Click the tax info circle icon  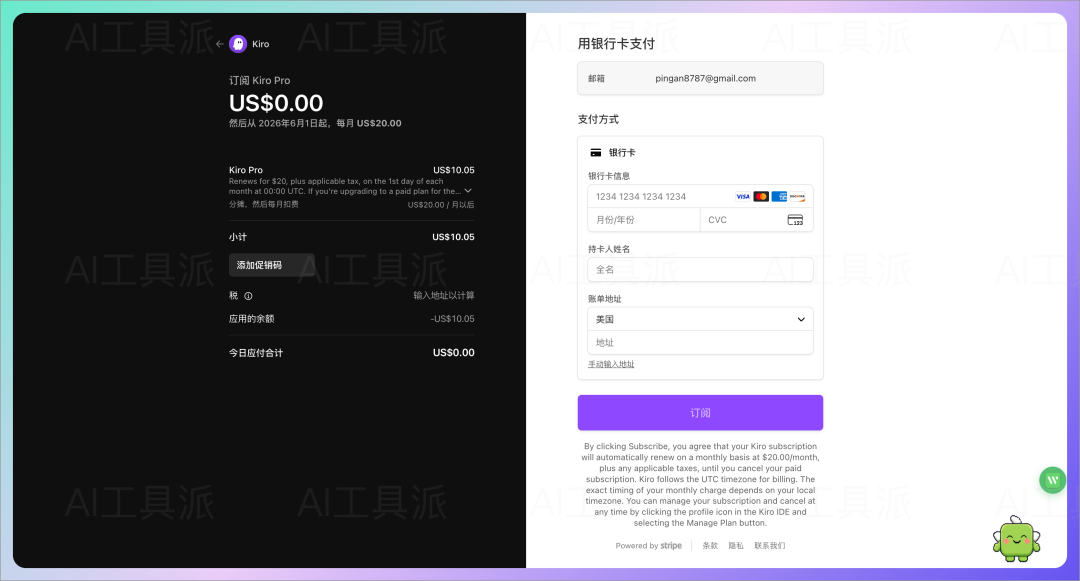pos(248,296)
